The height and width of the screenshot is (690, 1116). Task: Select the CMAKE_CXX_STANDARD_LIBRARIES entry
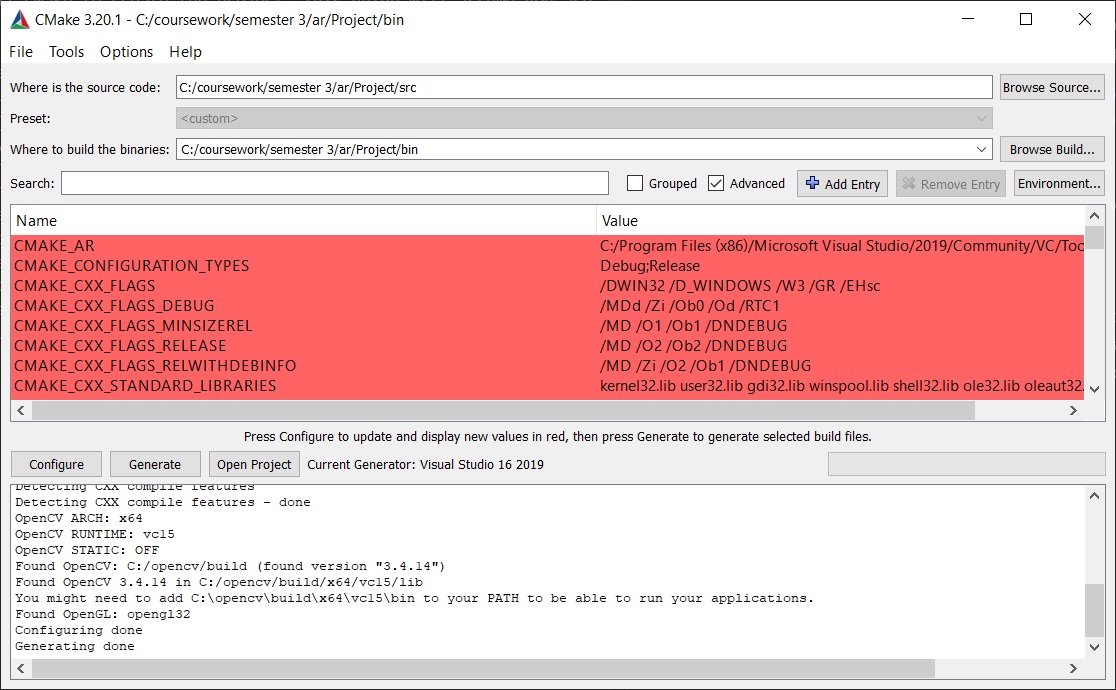point(547,385)
